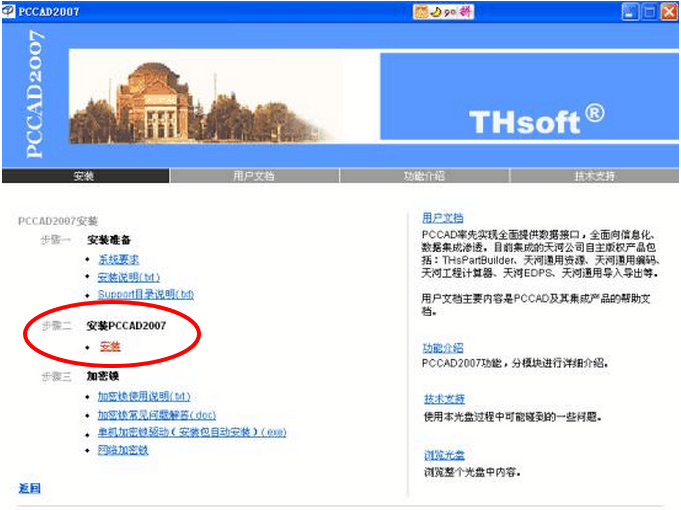Click the 加密锁 step three heading
This screenshot has width=681, height=510.
[x=103, y=376]
